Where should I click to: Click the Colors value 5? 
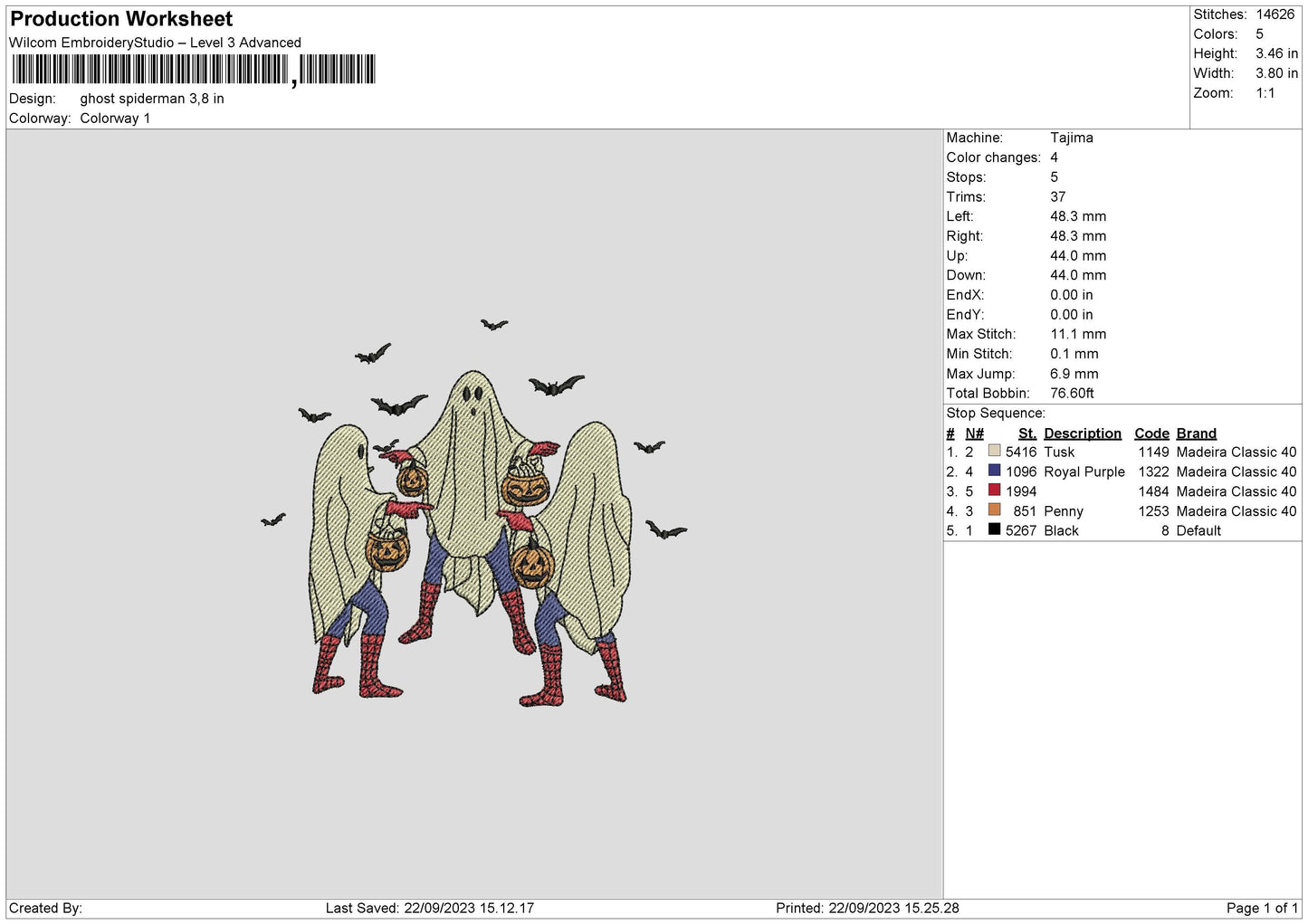(x=1260, y=34)
